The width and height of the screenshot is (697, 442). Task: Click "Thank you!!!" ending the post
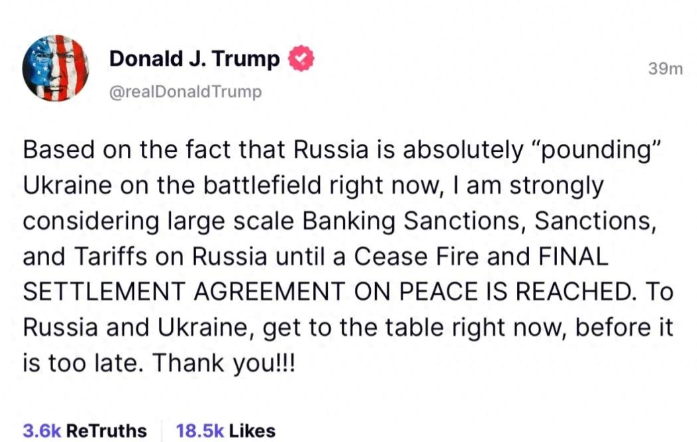point(224,363)
